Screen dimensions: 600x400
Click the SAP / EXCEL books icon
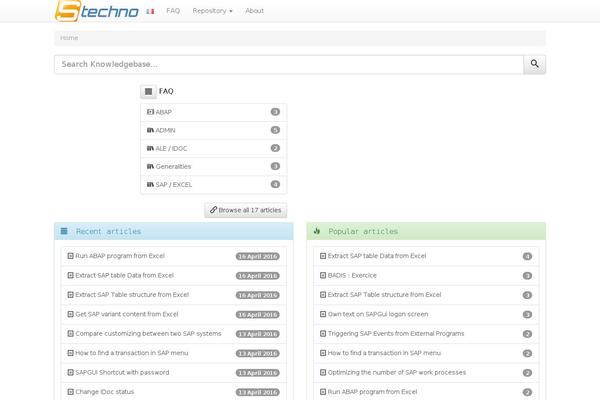pyautogui.click(x=150, y=184)
